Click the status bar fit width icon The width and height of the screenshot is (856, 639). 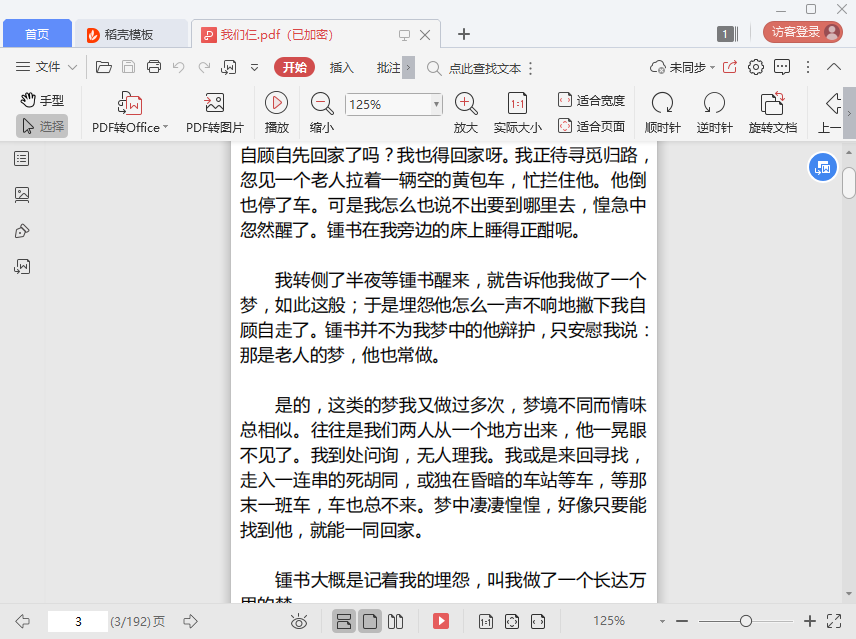(538, 621)
